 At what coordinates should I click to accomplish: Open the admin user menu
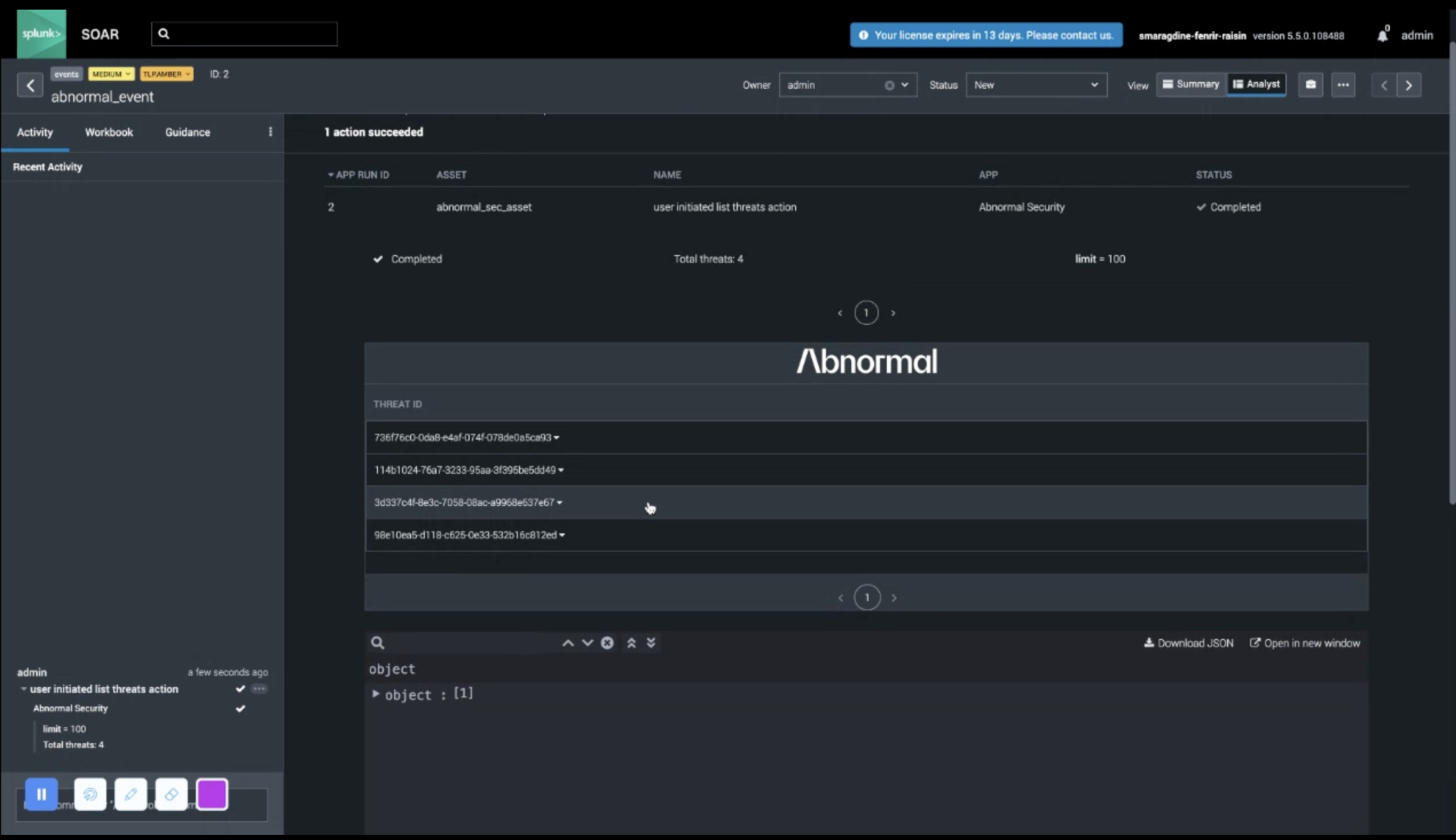tap(1416, 35)
